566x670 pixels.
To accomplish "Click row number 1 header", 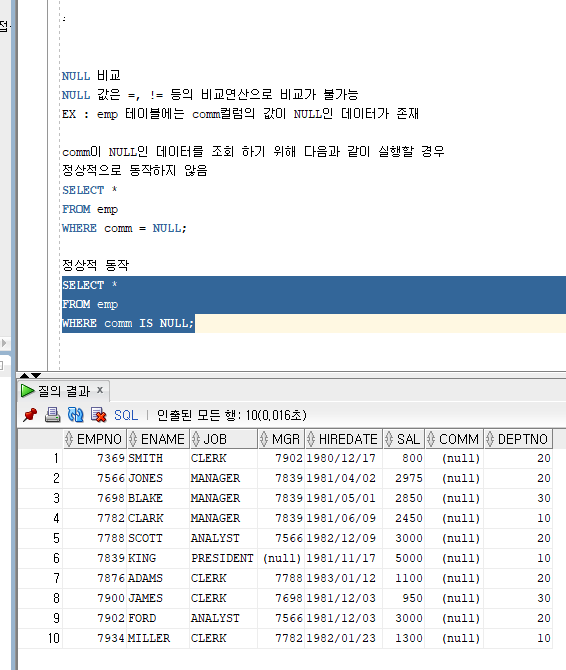I will coord(41,458).
